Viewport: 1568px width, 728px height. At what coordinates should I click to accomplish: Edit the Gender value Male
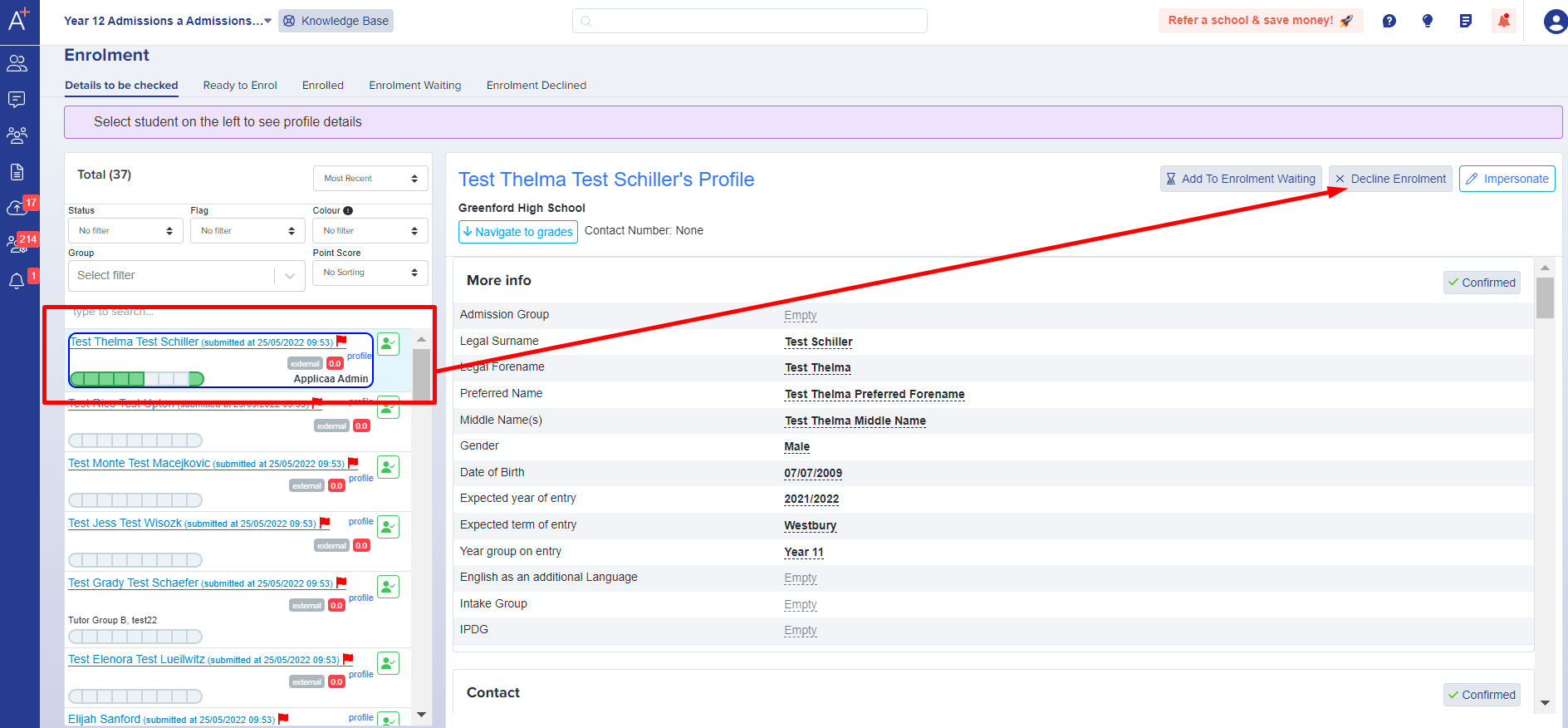pos(797,446)
